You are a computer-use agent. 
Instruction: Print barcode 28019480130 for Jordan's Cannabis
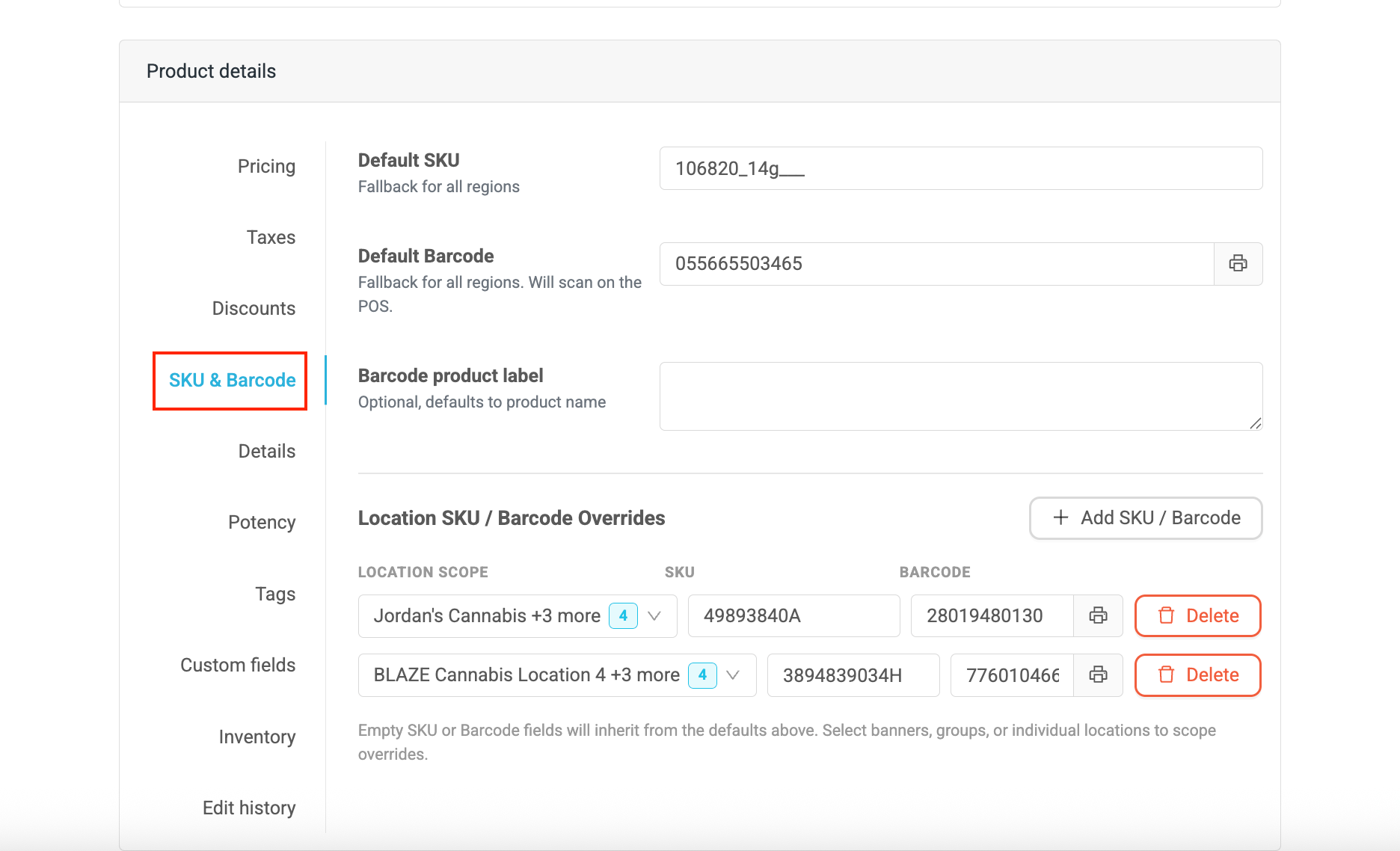pos(1098,615)
